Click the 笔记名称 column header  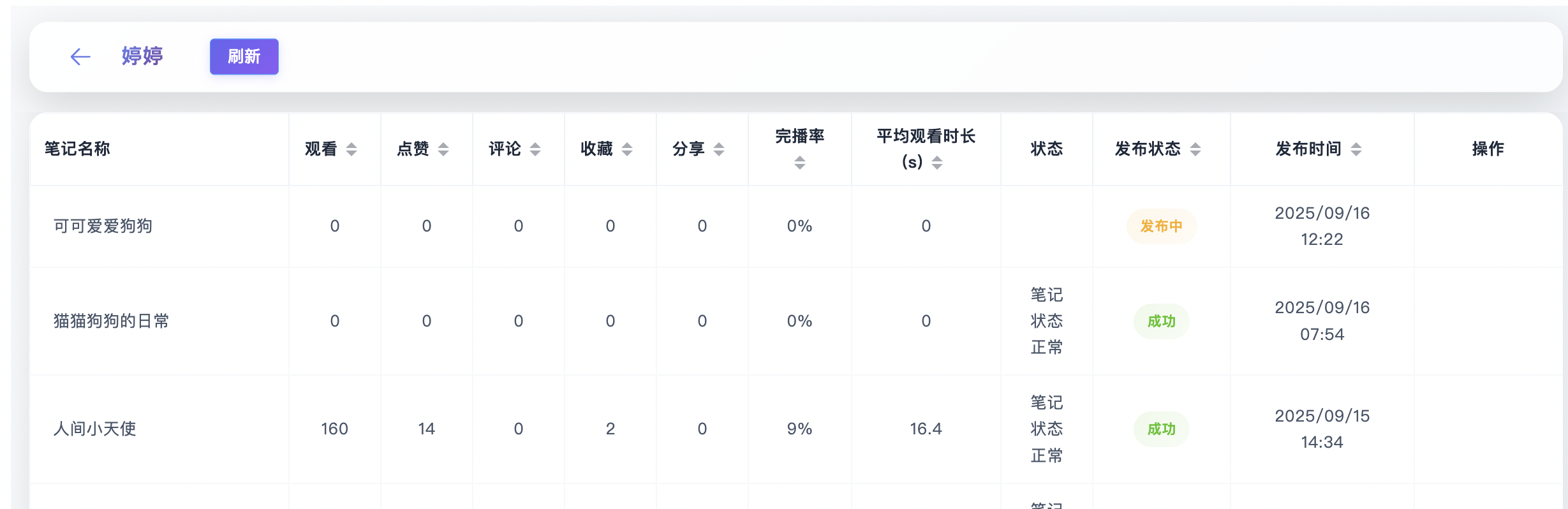(77, 149)
